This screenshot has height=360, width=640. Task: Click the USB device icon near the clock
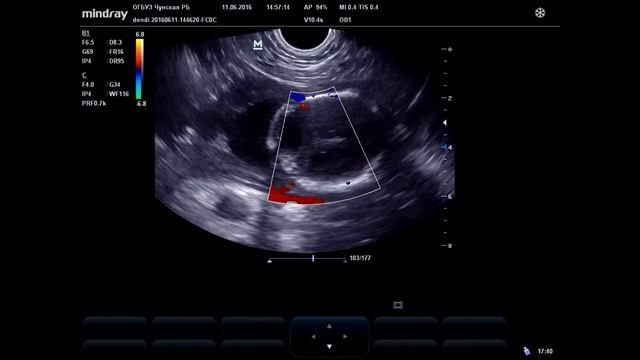coord(527,351)
